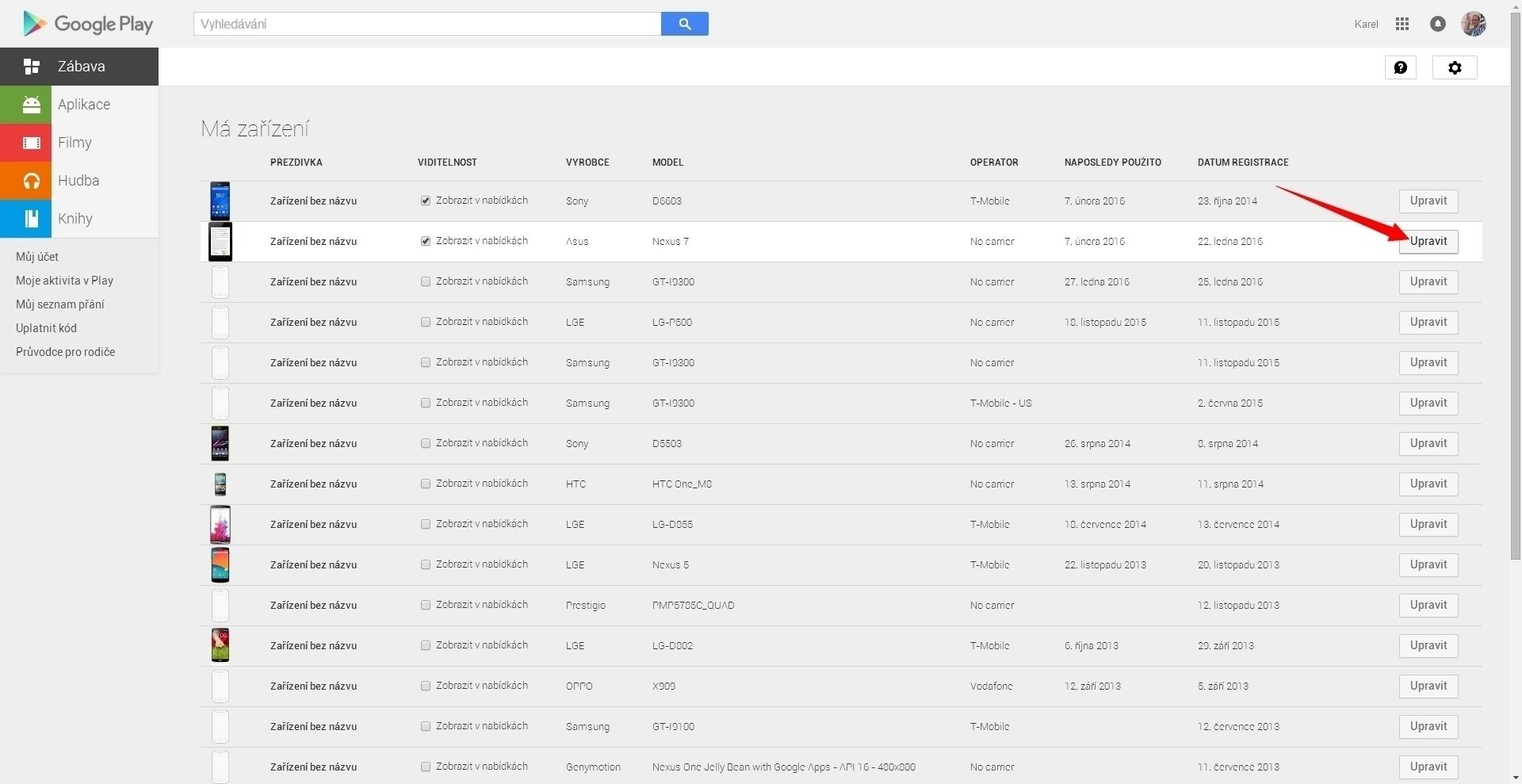Open the Zábava menu item
Screen dimensions: 1522x784
[79, 67]
